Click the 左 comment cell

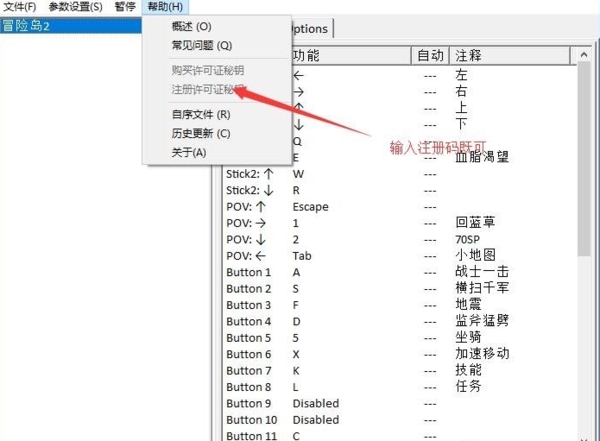coord(461,75)
